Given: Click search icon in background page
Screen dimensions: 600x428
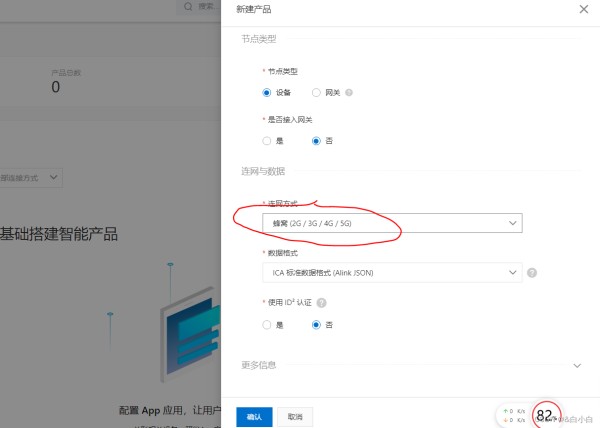Looking at the screenshot, I should tap(188, 7).
